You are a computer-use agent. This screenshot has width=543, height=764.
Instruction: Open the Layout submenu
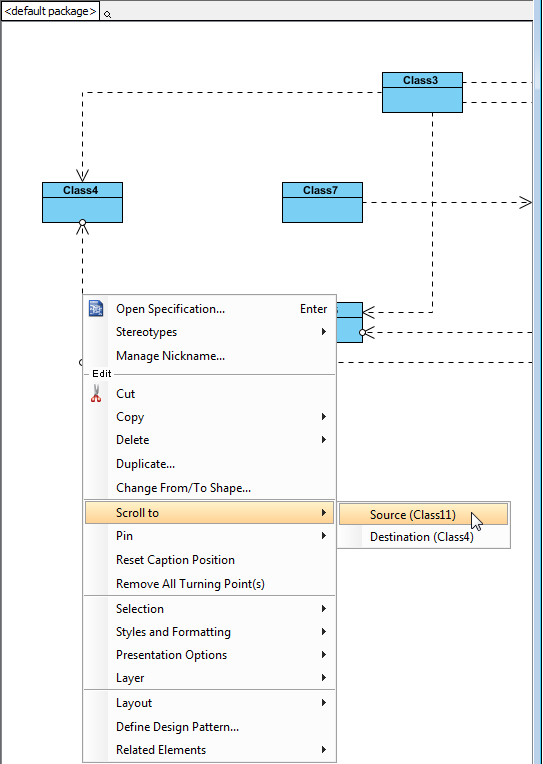point(210,703)
